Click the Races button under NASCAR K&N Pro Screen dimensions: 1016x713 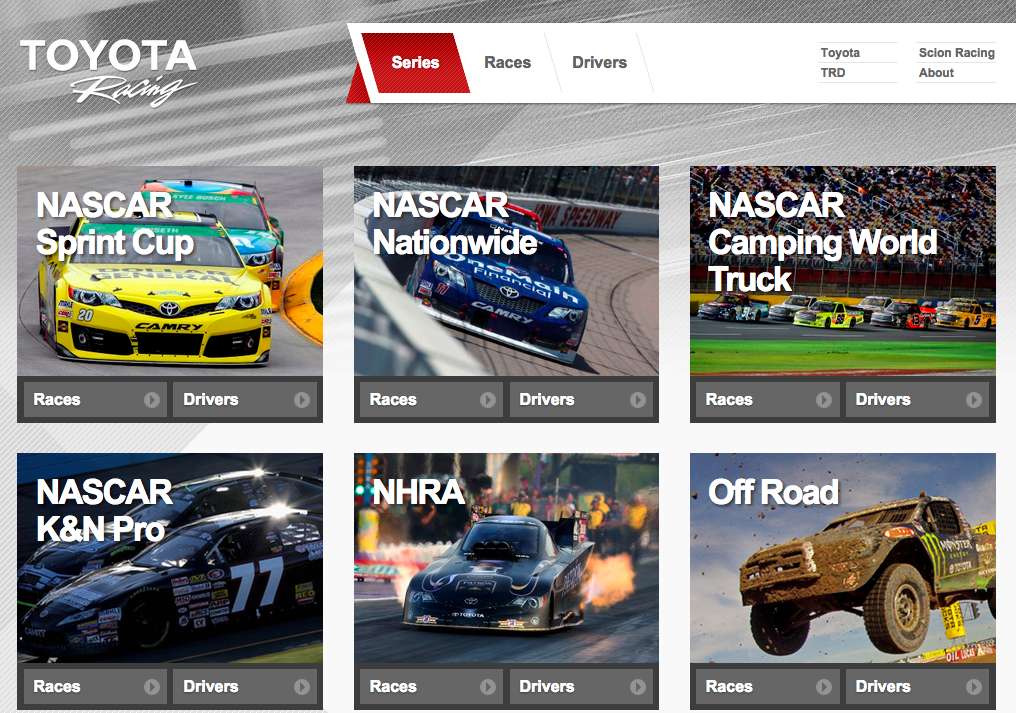point(95,686)
